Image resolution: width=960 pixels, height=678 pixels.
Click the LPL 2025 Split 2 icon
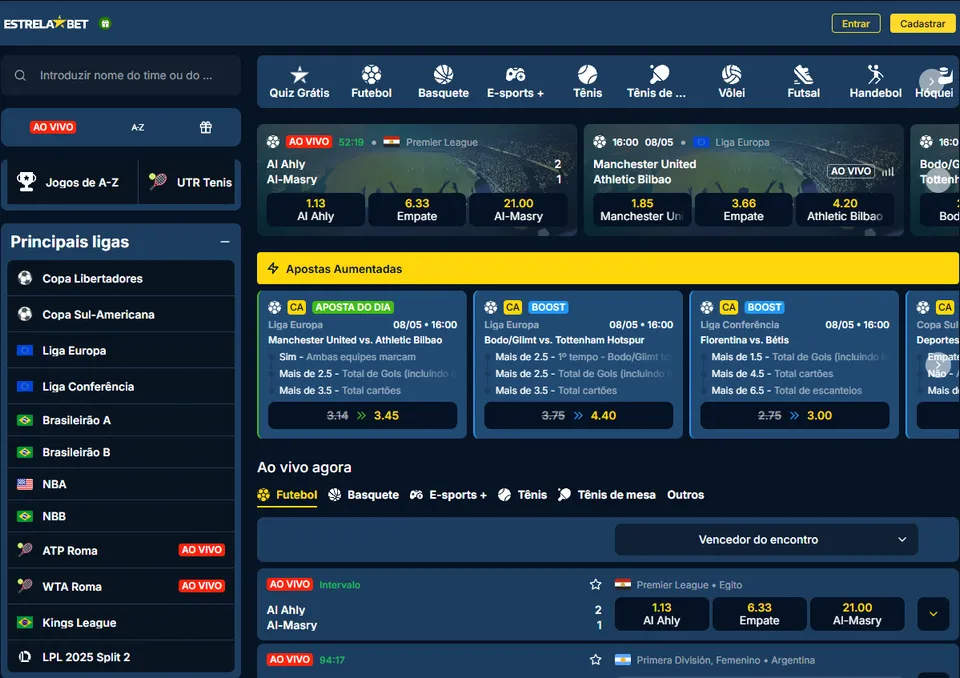click(25, 657)
